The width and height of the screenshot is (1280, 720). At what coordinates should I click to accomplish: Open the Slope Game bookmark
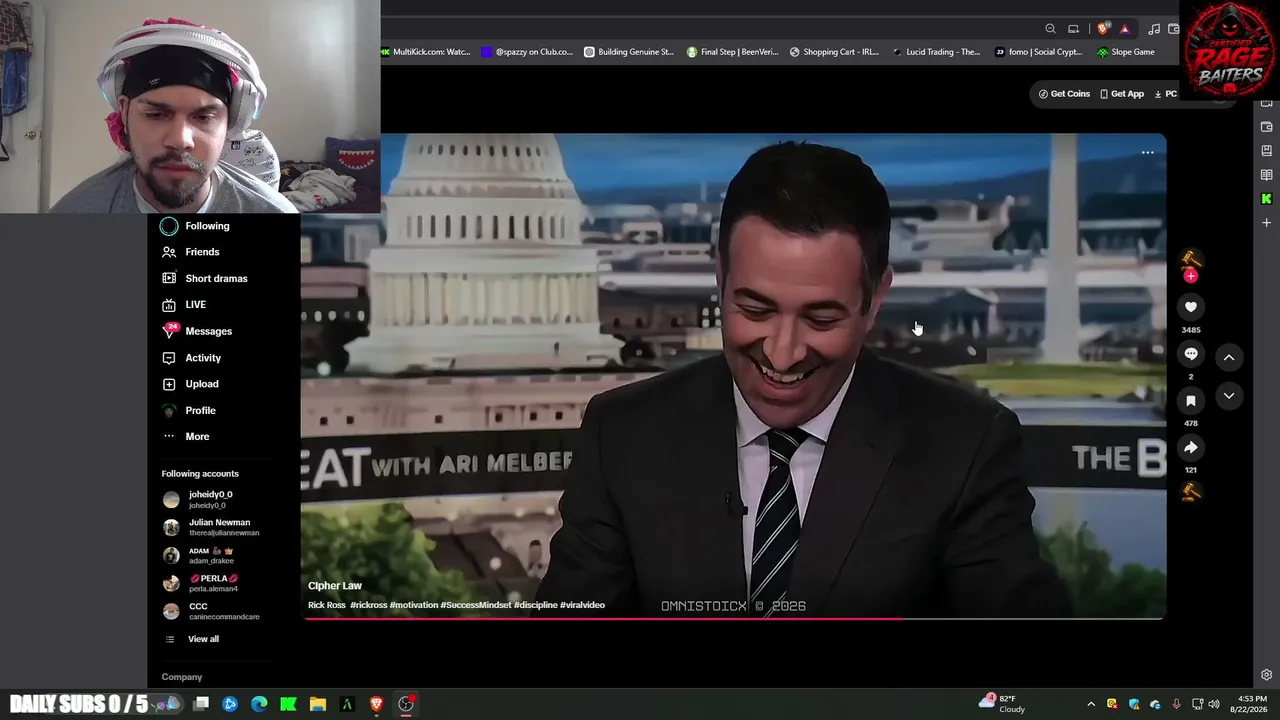pyautogui.click(x=1125, y=52)
